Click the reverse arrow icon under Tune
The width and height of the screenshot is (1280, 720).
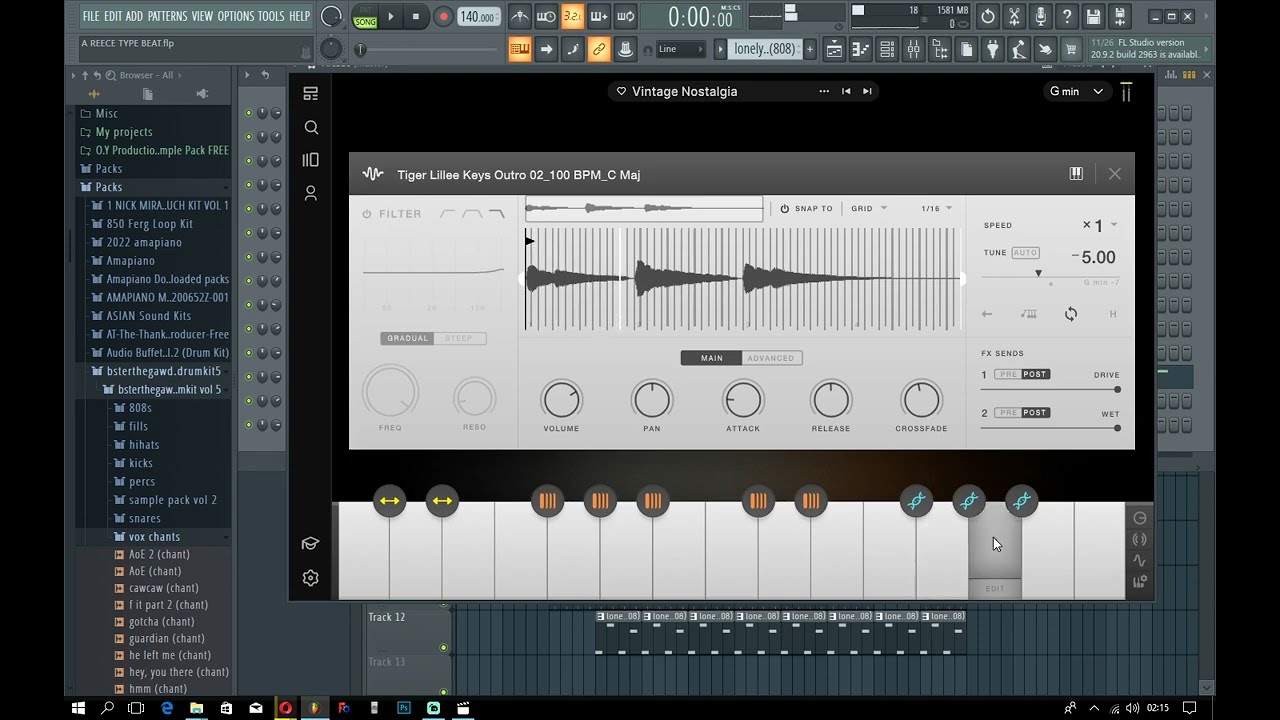[x=987, y=314]
